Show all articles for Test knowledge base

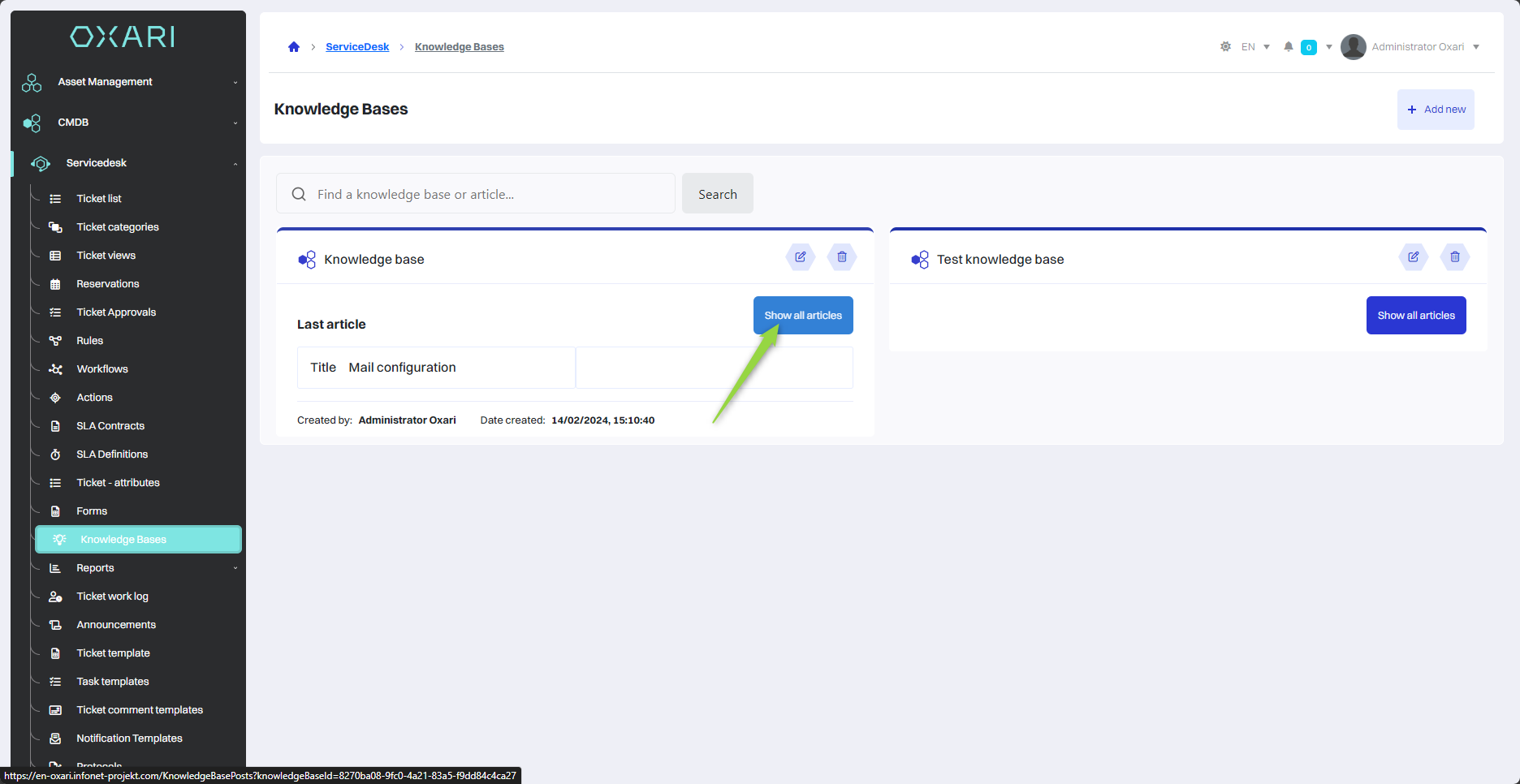(1415, 316)
